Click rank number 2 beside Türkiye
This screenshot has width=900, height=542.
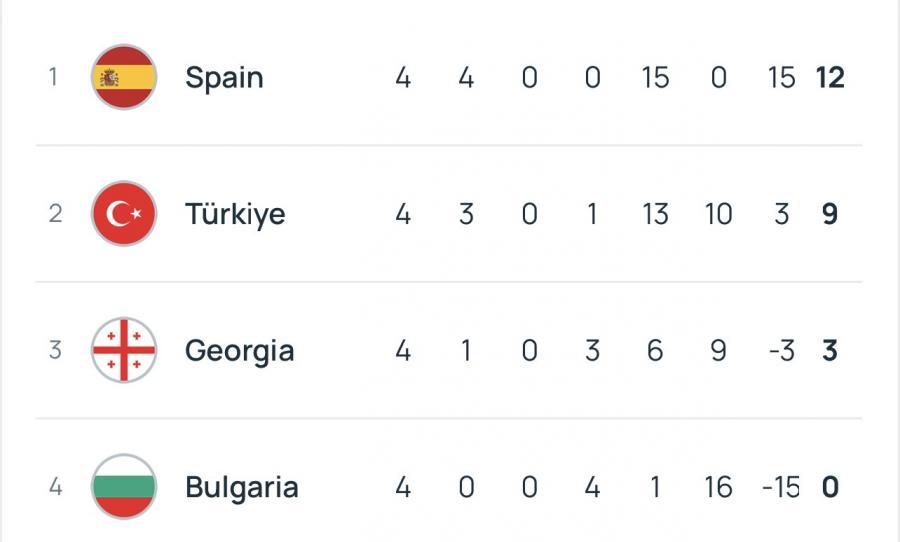55,214
